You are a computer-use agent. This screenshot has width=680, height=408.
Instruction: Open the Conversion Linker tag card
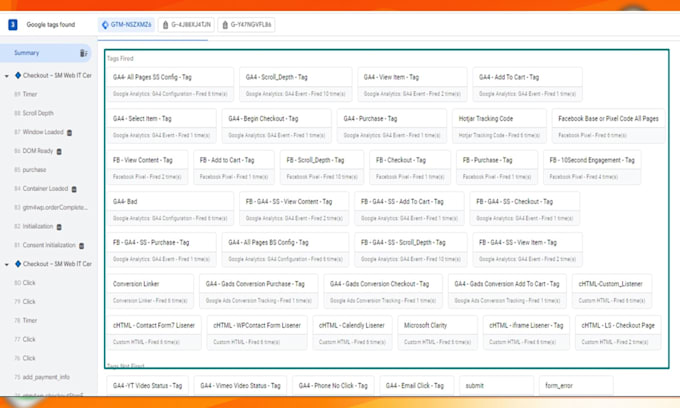click(x=150, y=291)
